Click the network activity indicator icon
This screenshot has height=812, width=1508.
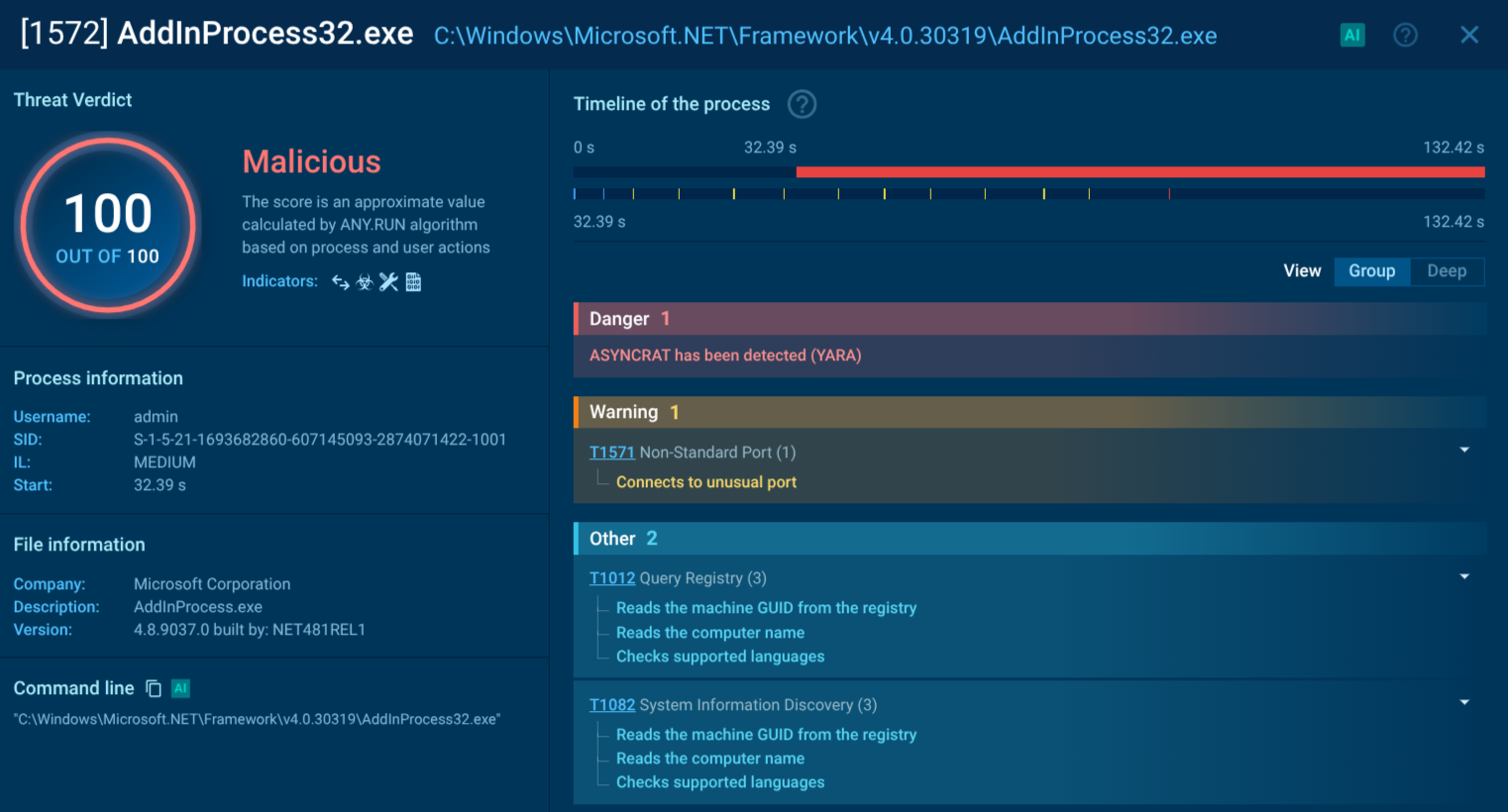[341, 281]
